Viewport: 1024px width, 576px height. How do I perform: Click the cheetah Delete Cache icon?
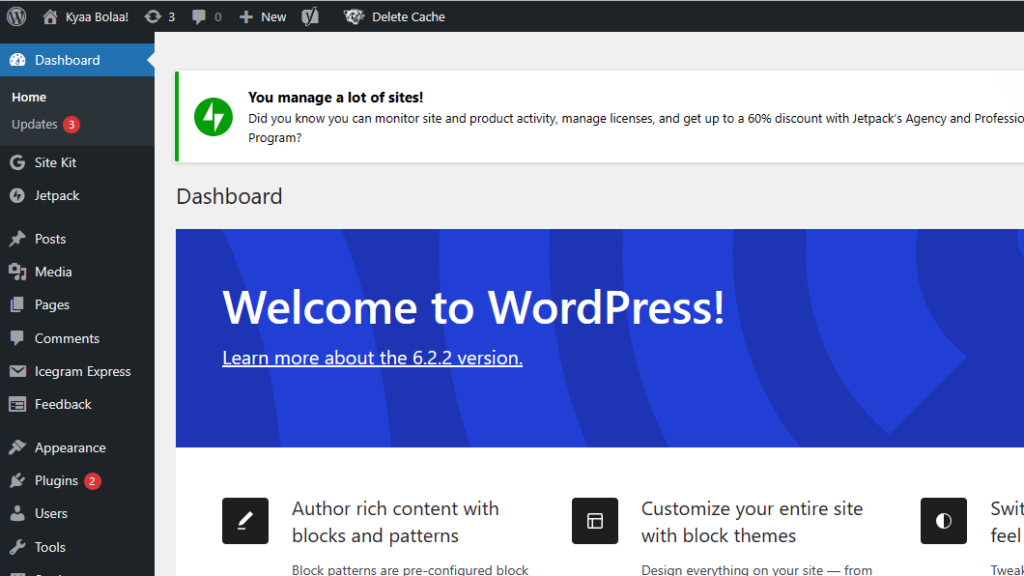(x=354, y=16)
